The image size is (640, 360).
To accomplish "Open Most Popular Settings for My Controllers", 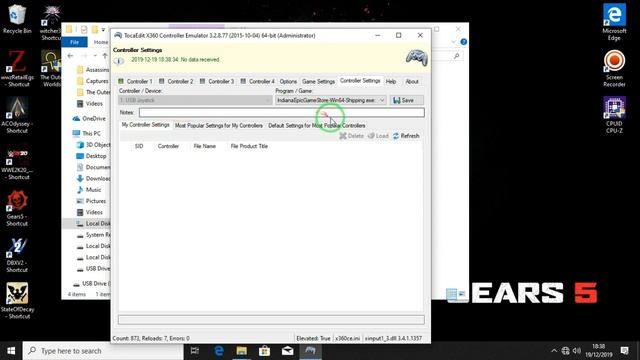I will click(219, 125).
